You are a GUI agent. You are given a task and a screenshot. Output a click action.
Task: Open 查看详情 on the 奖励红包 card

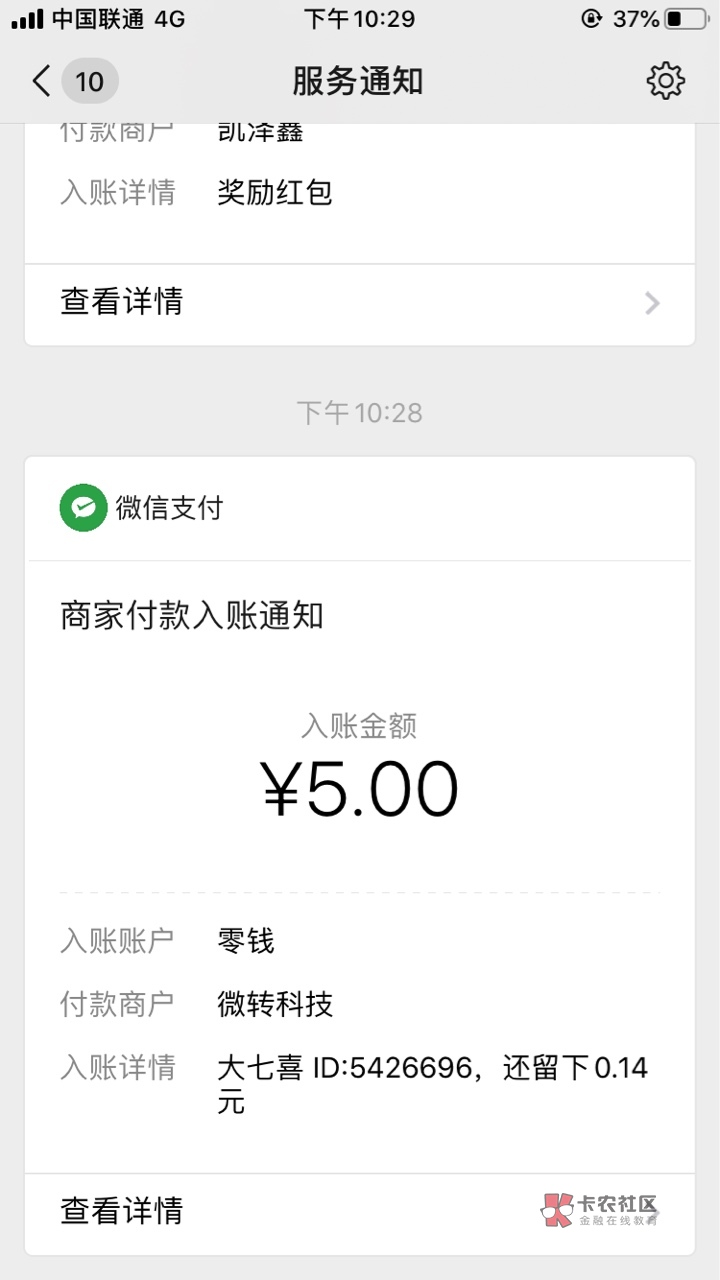(x=122, y=301)
